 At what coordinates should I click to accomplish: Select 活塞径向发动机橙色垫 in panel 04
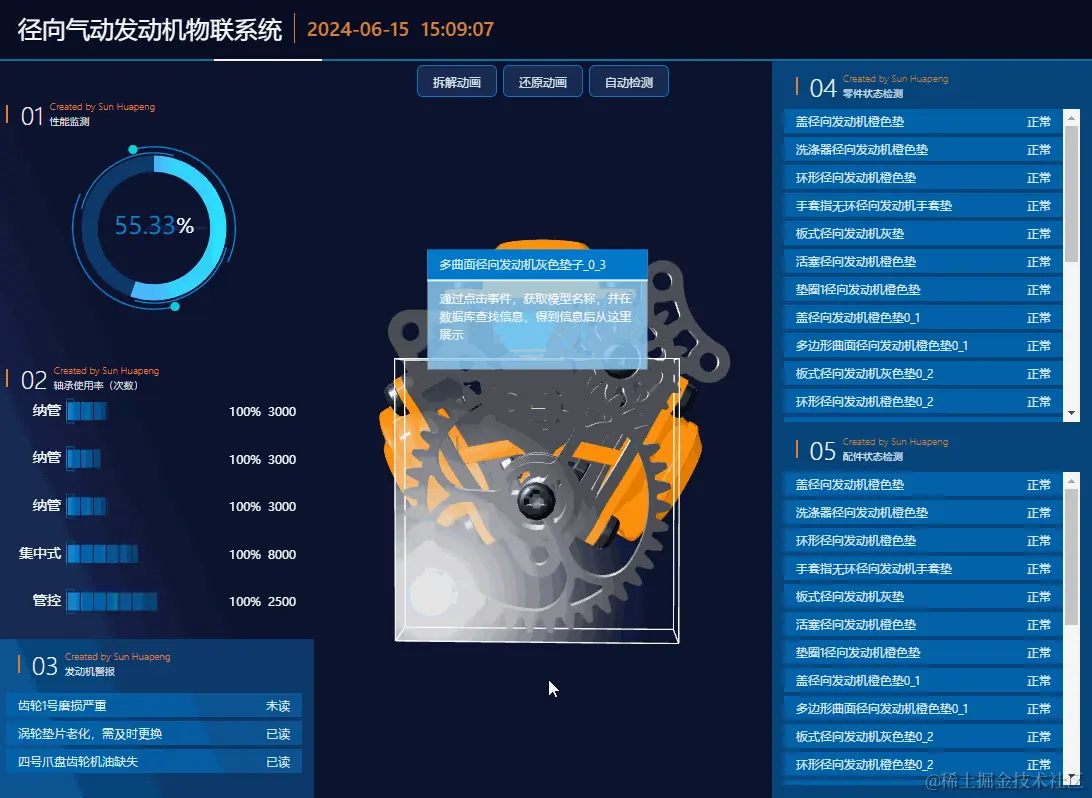[922, 262]
